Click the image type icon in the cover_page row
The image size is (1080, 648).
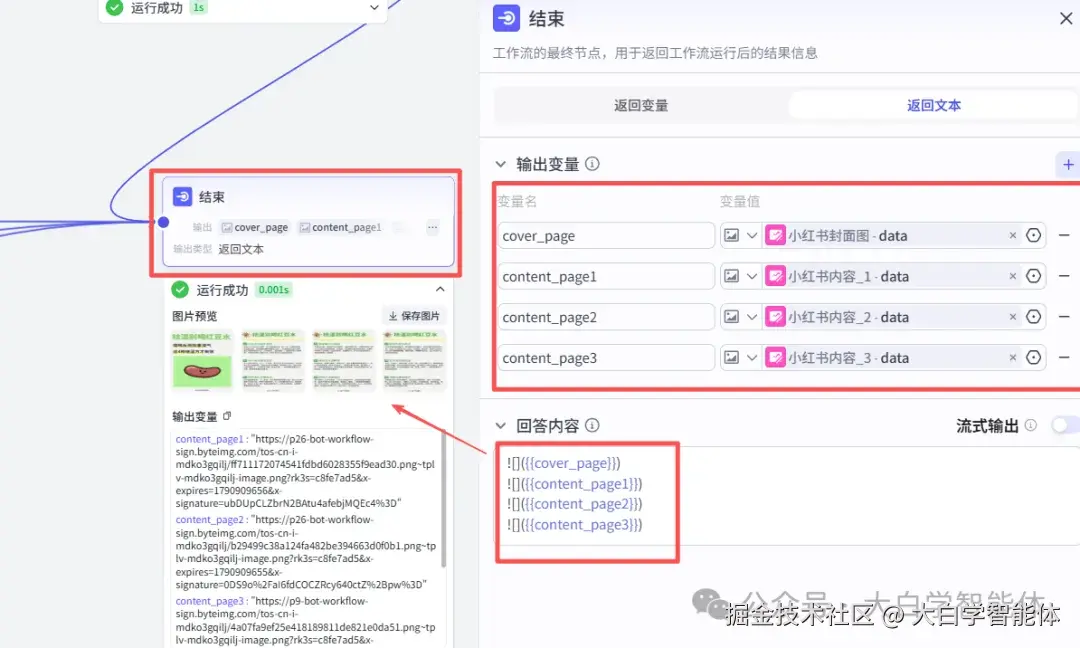(x=732, y=235)
